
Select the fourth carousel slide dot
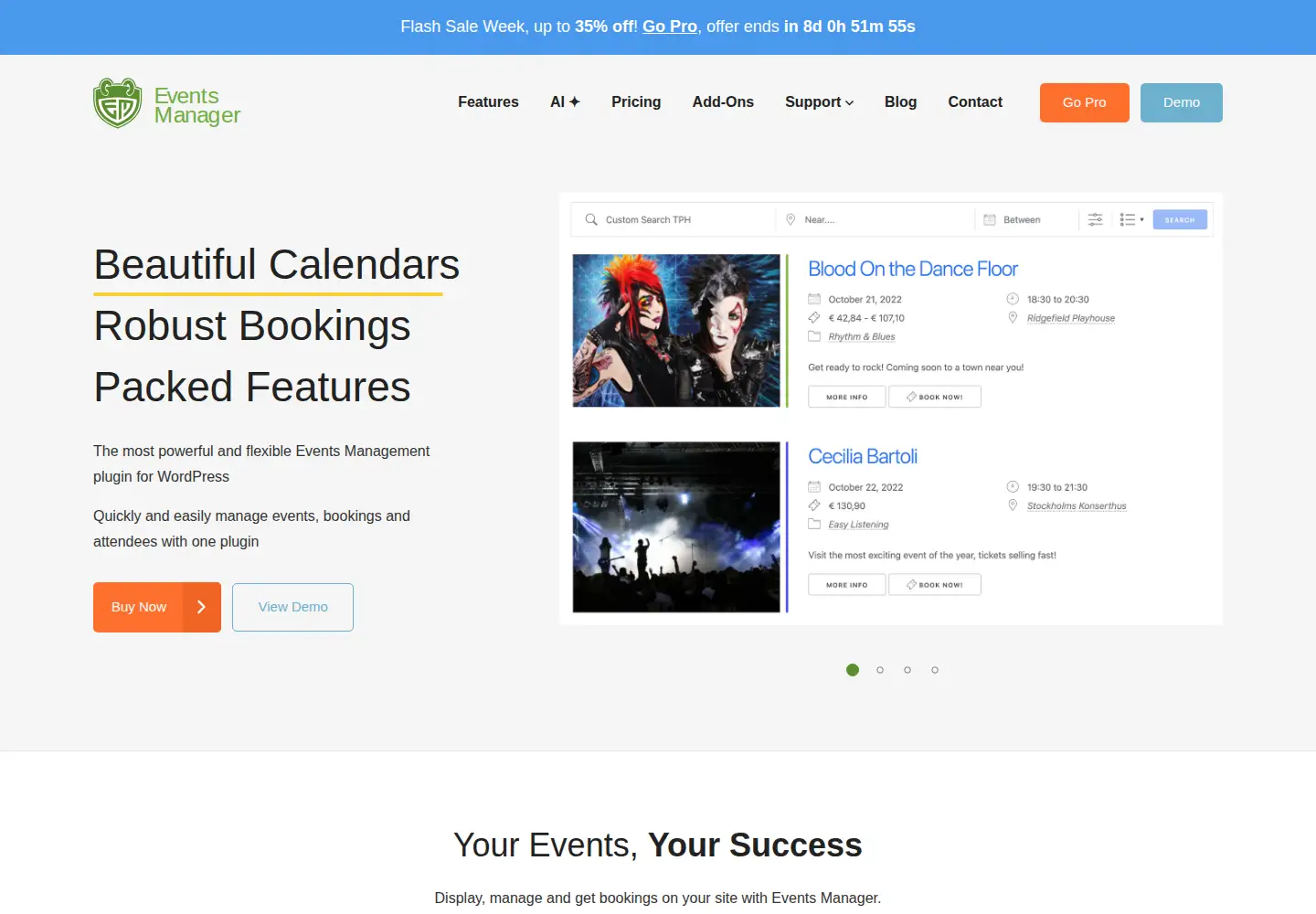(x=935, y=670)
